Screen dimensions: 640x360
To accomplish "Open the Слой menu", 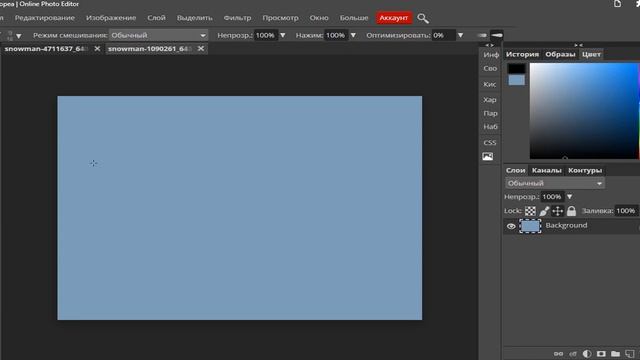I will click(x=156, y=18).
